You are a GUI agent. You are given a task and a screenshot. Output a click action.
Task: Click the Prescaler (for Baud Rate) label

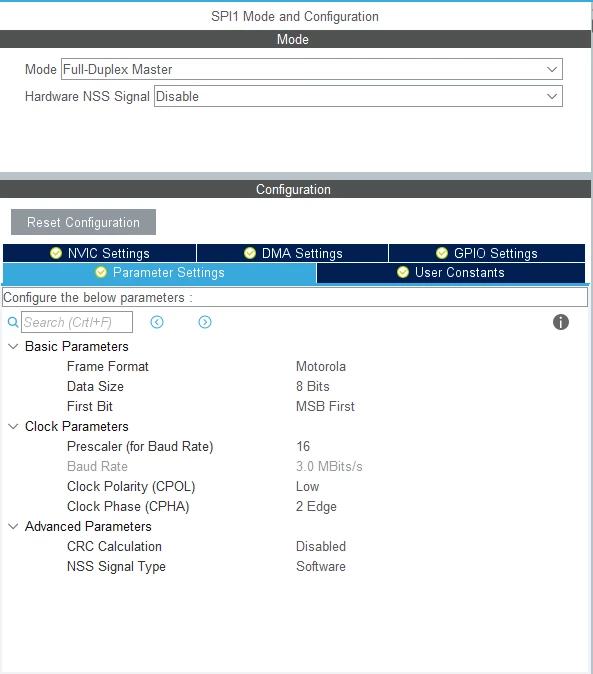(x=140, y=447)
